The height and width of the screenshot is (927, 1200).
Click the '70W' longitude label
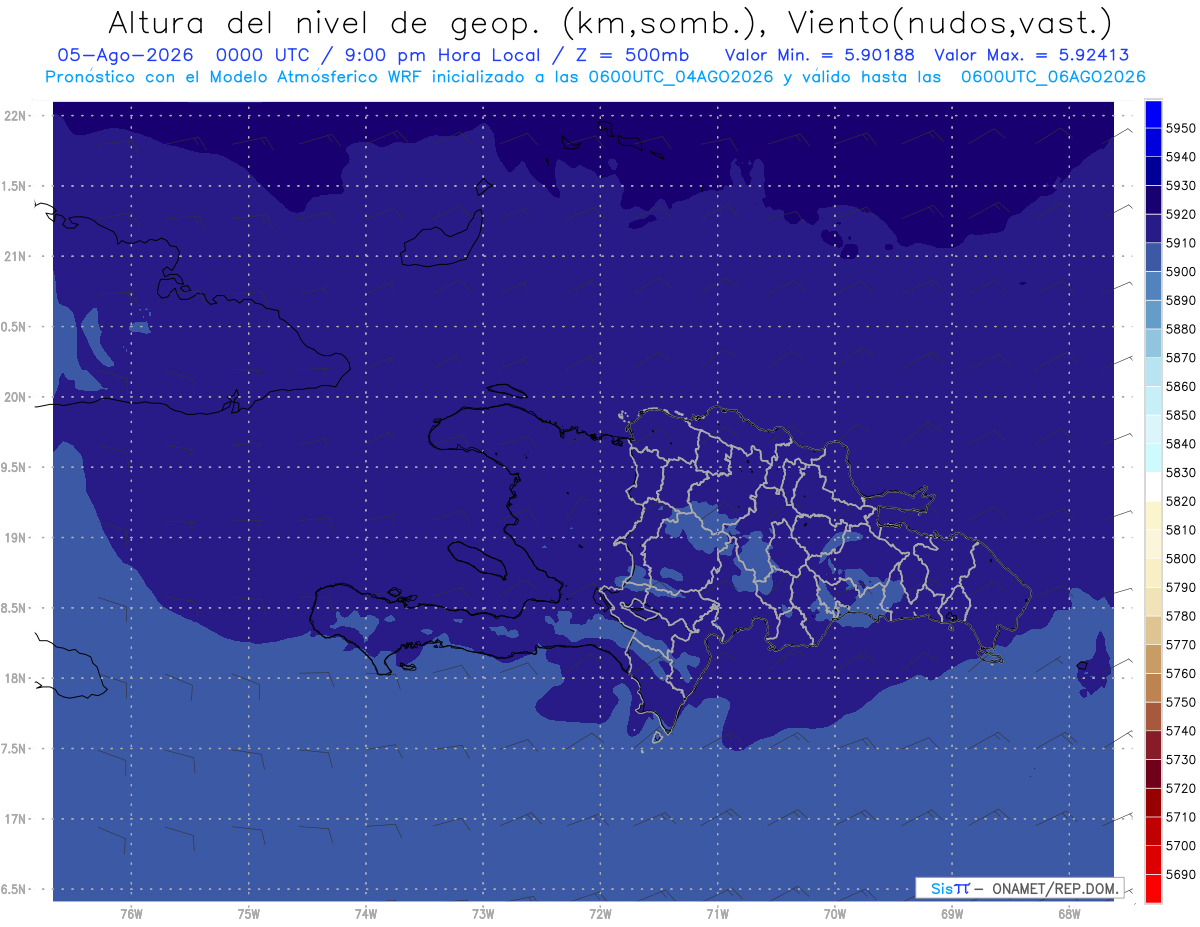coord(835,914)
